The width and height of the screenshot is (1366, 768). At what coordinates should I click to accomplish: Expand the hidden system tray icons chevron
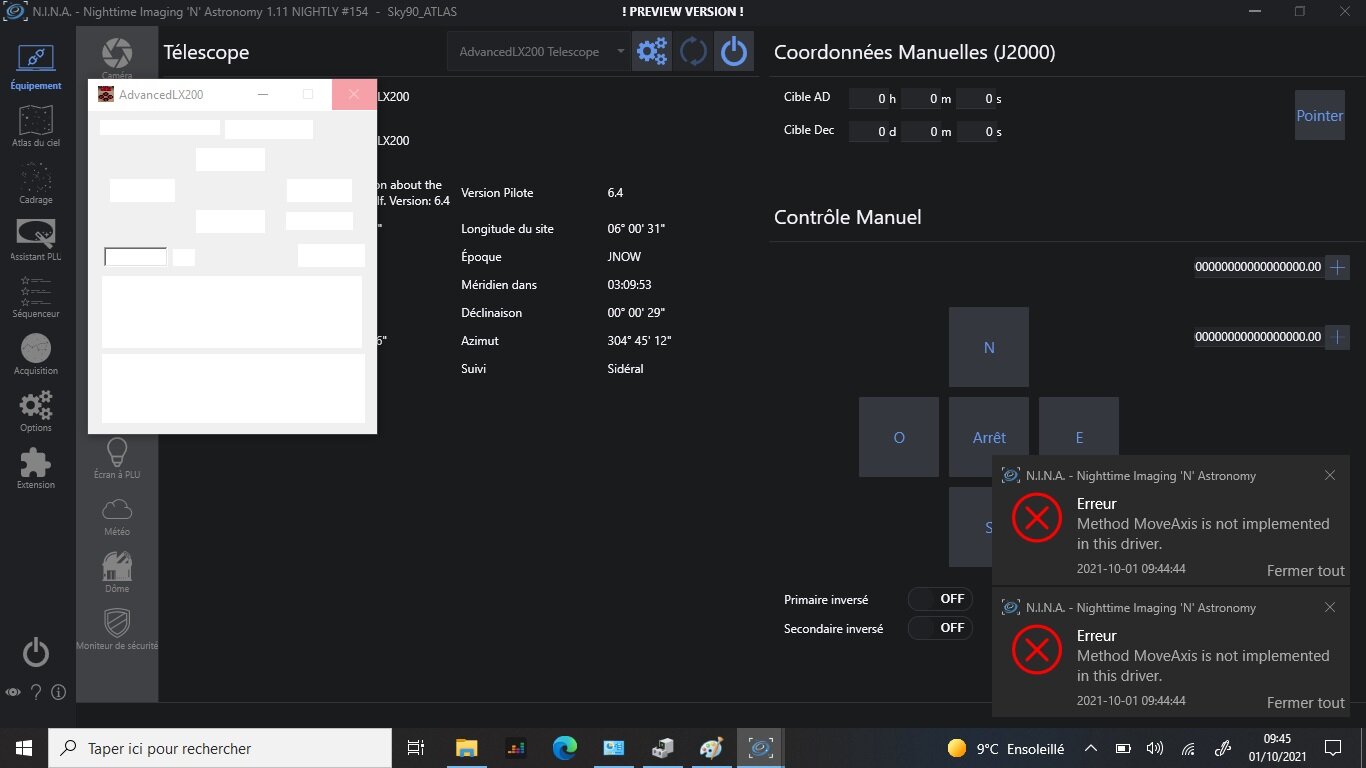click(x=1091, y=748)
